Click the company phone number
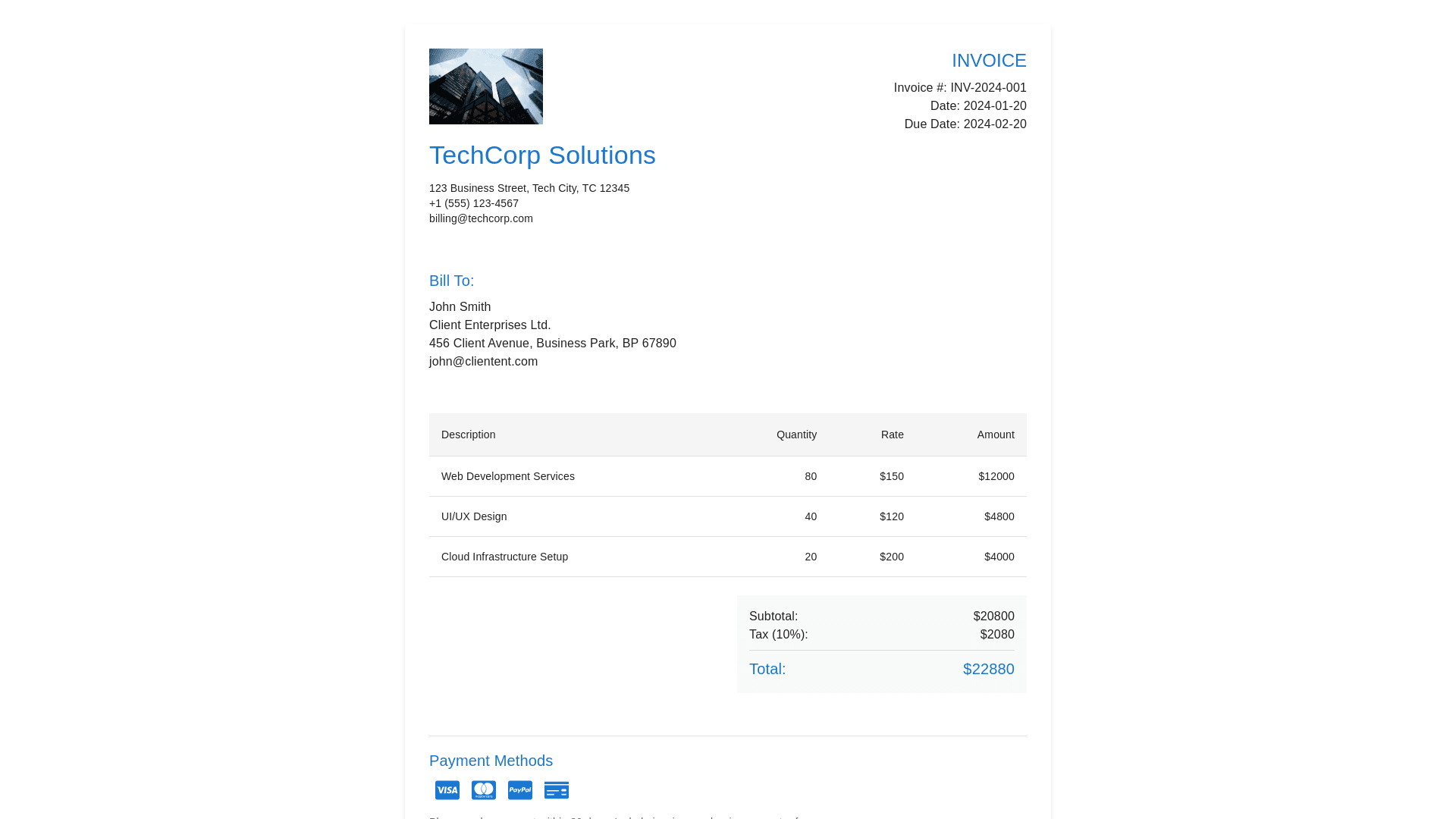The height and width of the screenshot is (819, 1456). (473, 203)
